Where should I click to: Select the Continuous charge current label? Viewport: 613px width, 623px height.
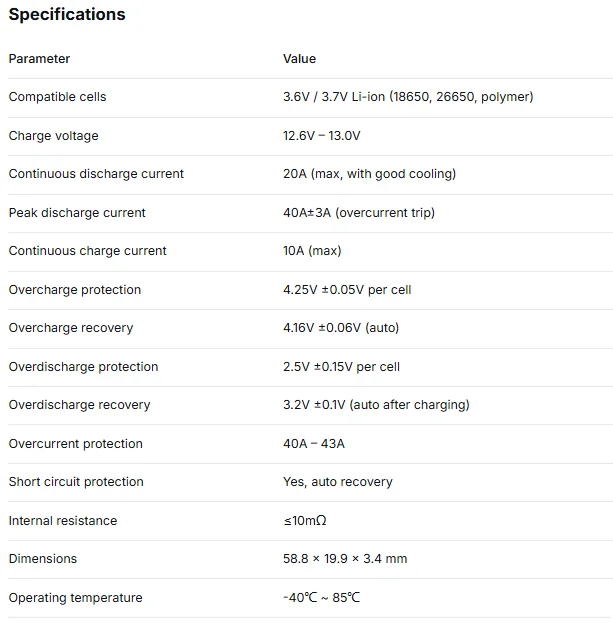click(87, 251)
